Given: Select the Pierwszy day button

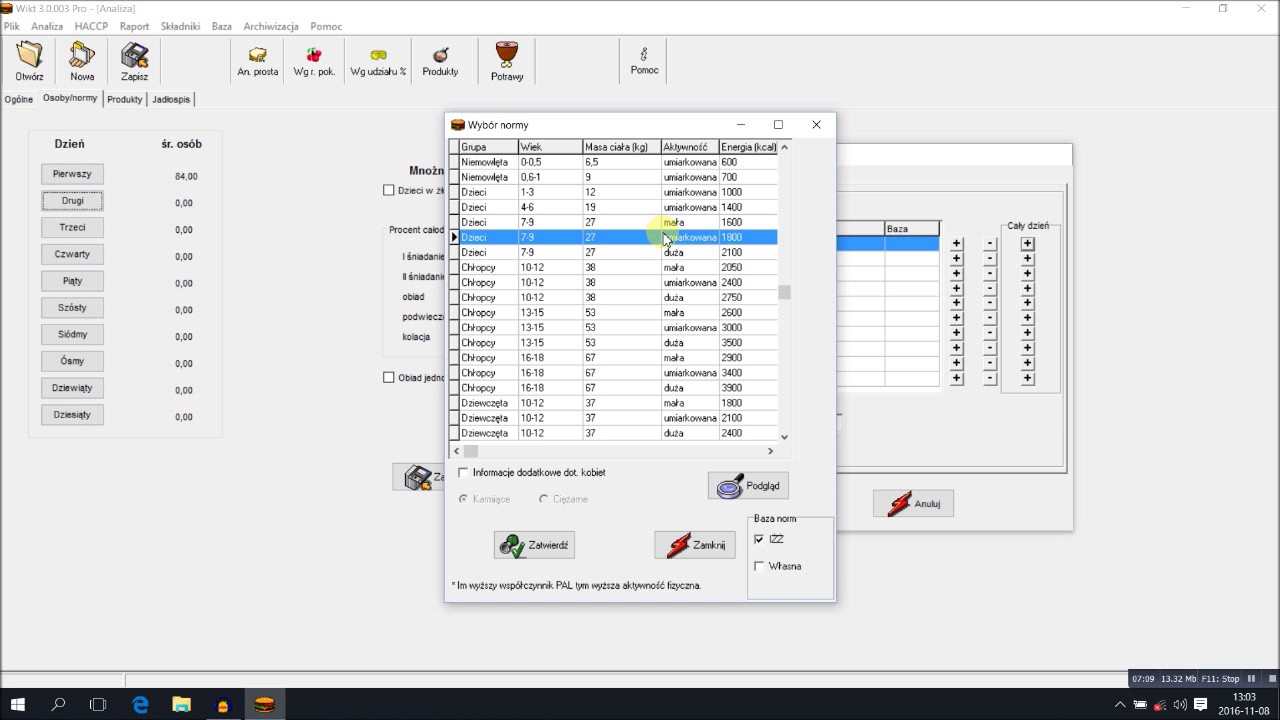Looking at the screenshot, I should pyautogui.click(x=72, y=174).
